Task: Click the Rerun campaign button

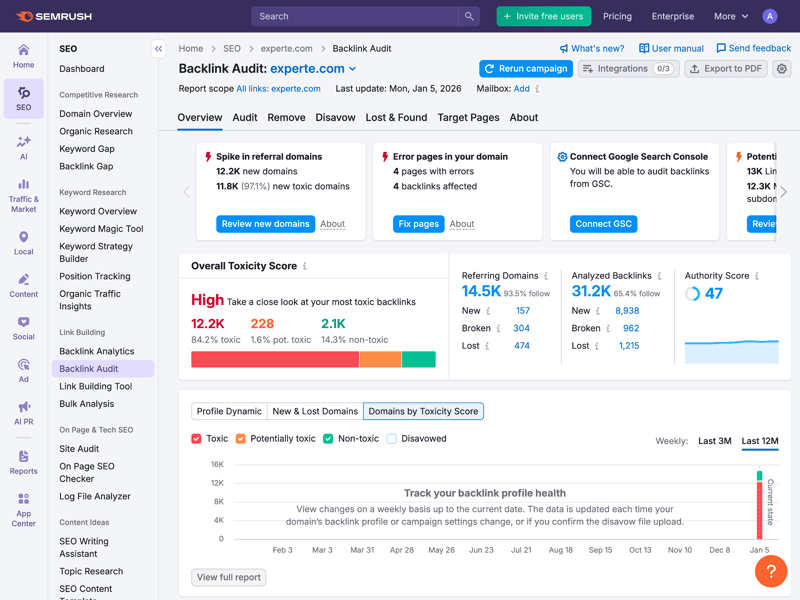Action: pyautogui.click(x=525, y=69)
